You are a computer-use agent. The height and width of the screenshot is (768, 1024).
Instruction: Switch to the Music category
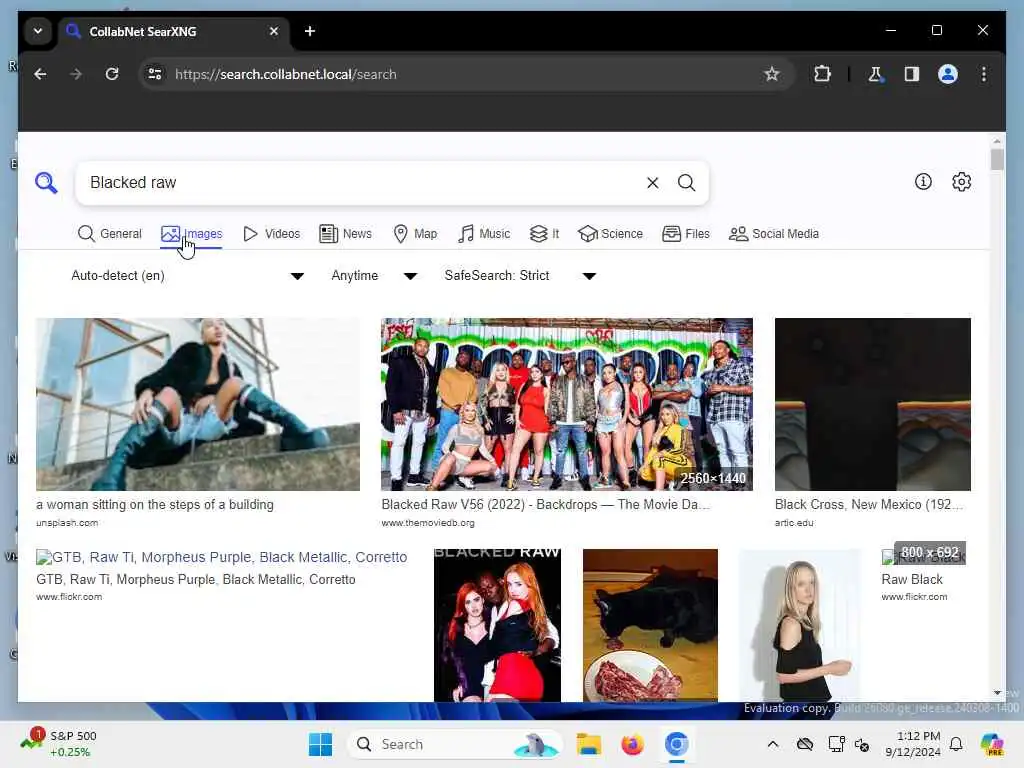[x=484, y=234]
